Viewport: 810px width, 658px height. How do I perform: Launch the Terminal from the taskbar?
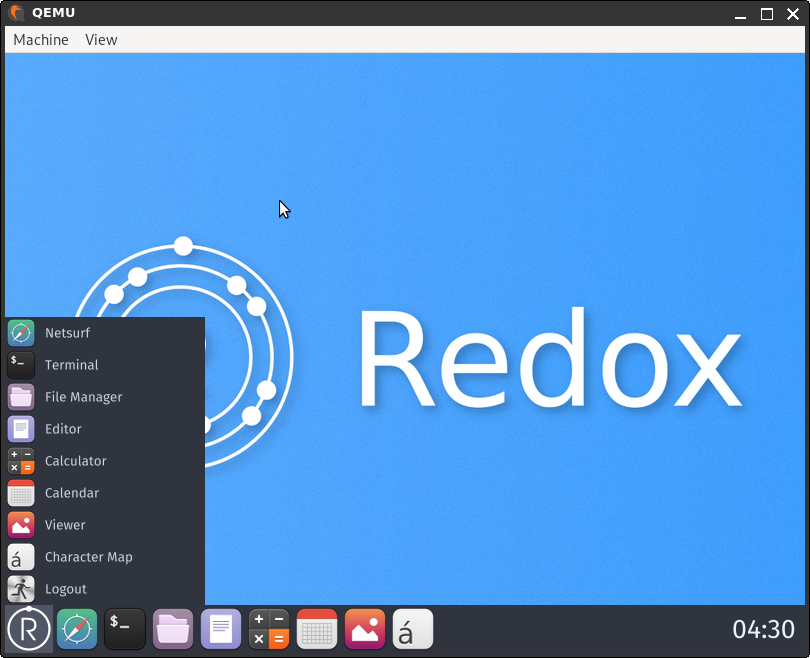[124, 629]
